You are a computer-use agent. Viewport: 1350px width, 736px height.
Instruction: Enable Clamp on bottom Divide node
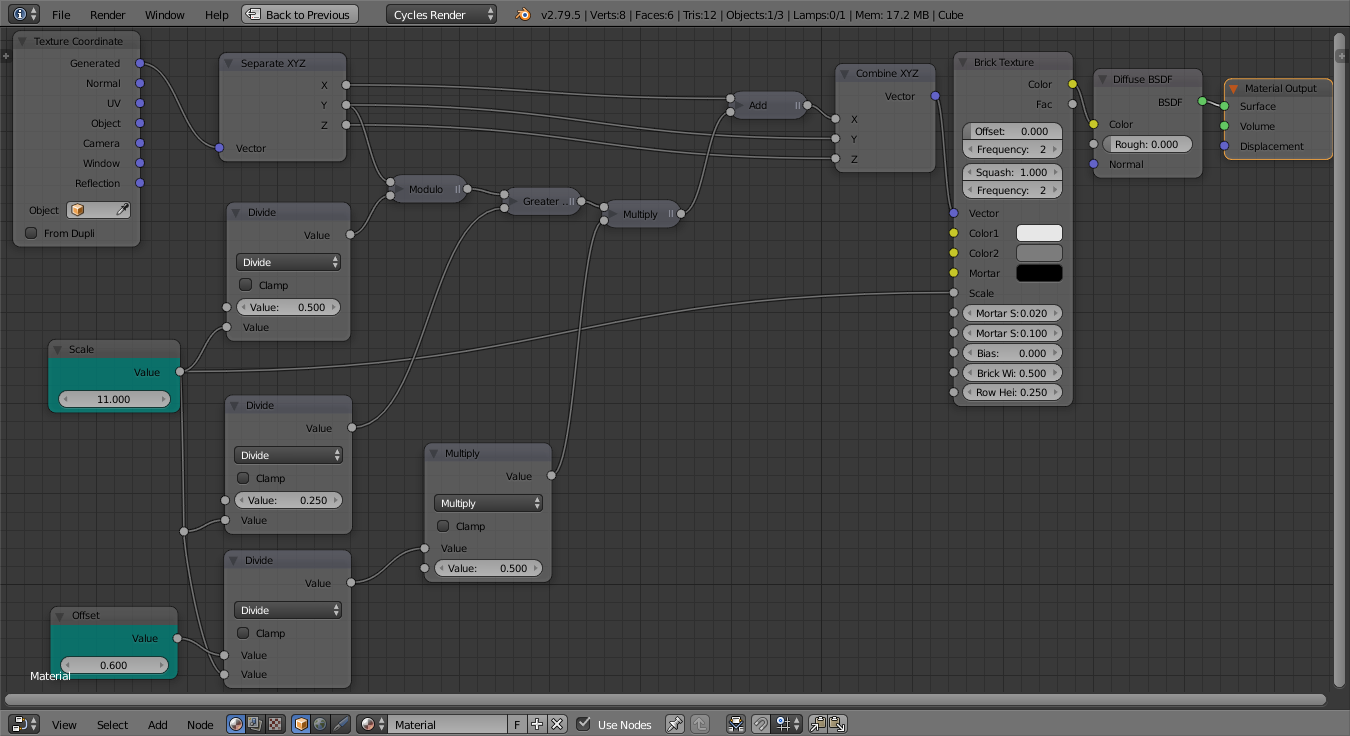tap(243, 633)
